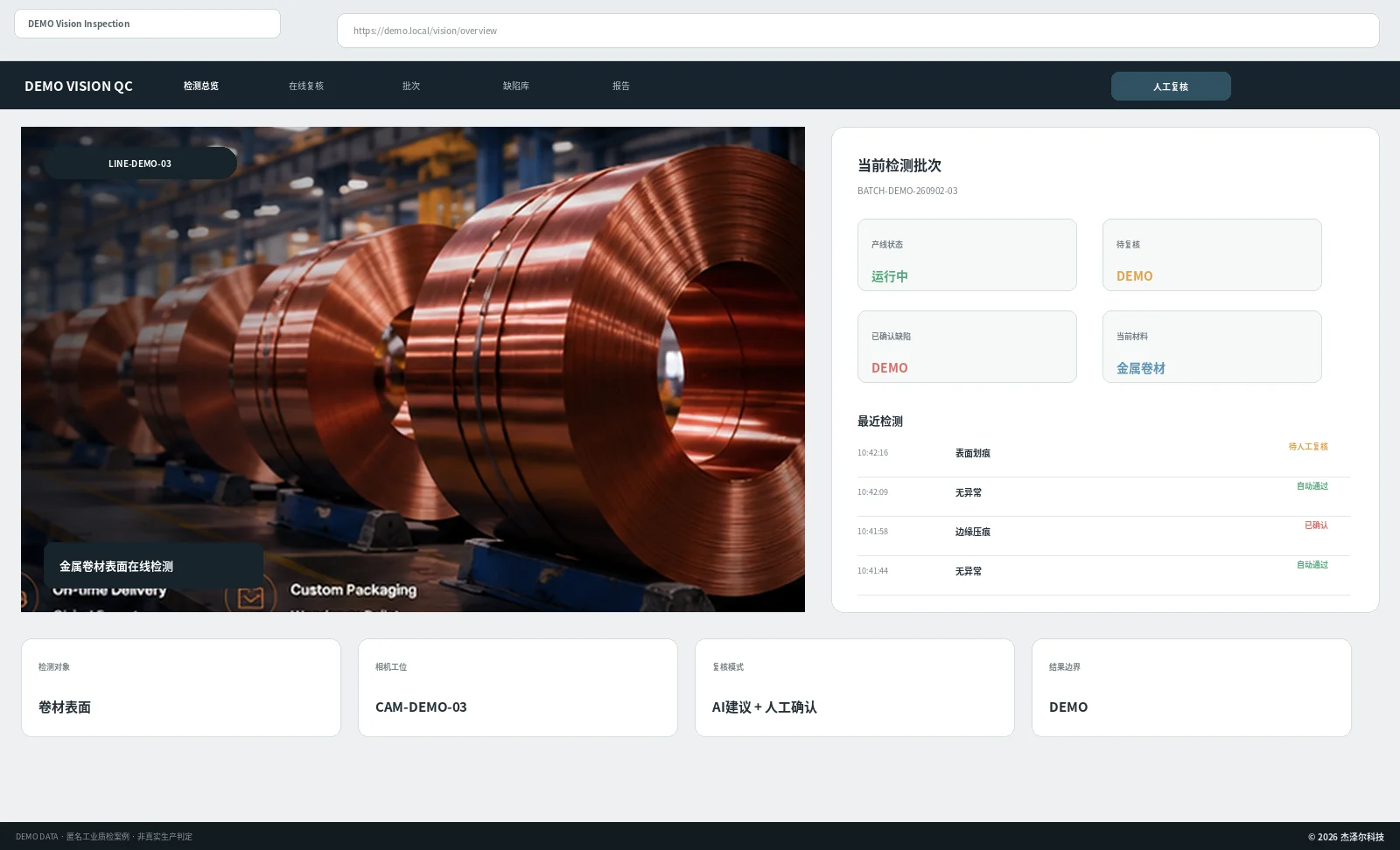Click the 自动通过 status of 10:42:09 row
The height and width of the screenshot is (850, 1400).
point(1312,486)
